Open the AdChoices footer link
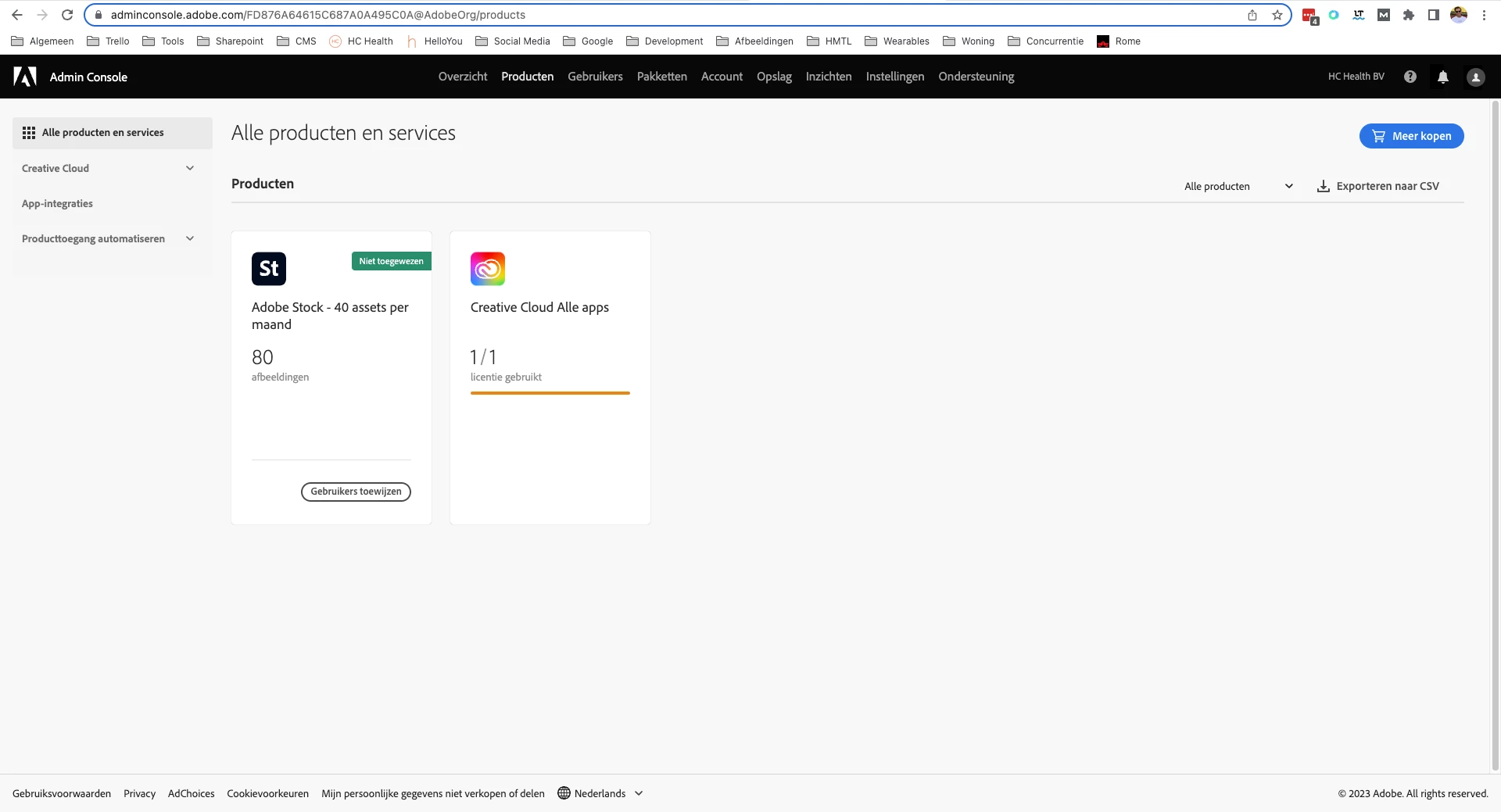1501x812 pixels. (192, 793)
